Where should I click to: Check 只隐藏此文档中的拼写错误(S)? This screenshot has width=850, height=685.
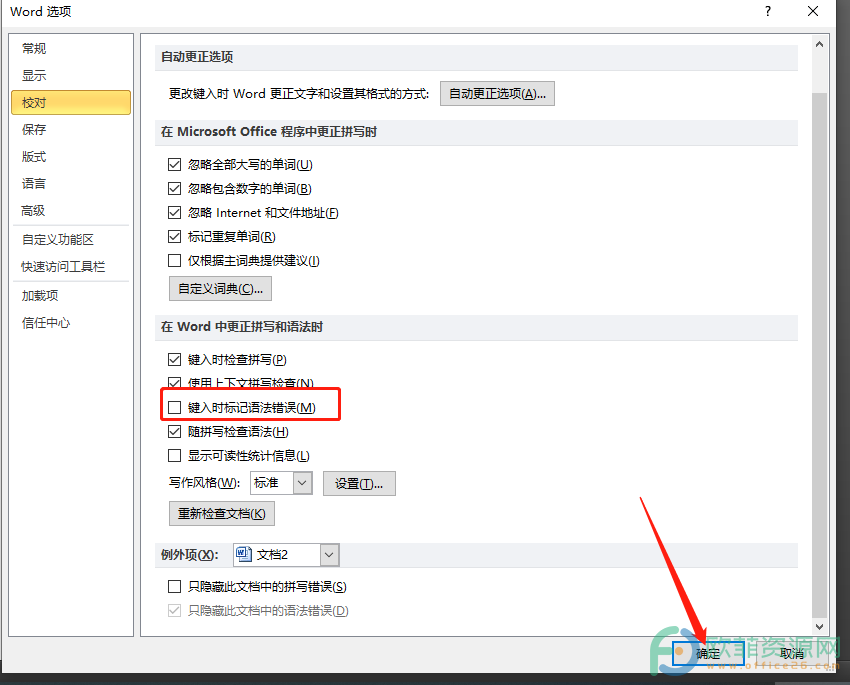click(x=175, y=586)
